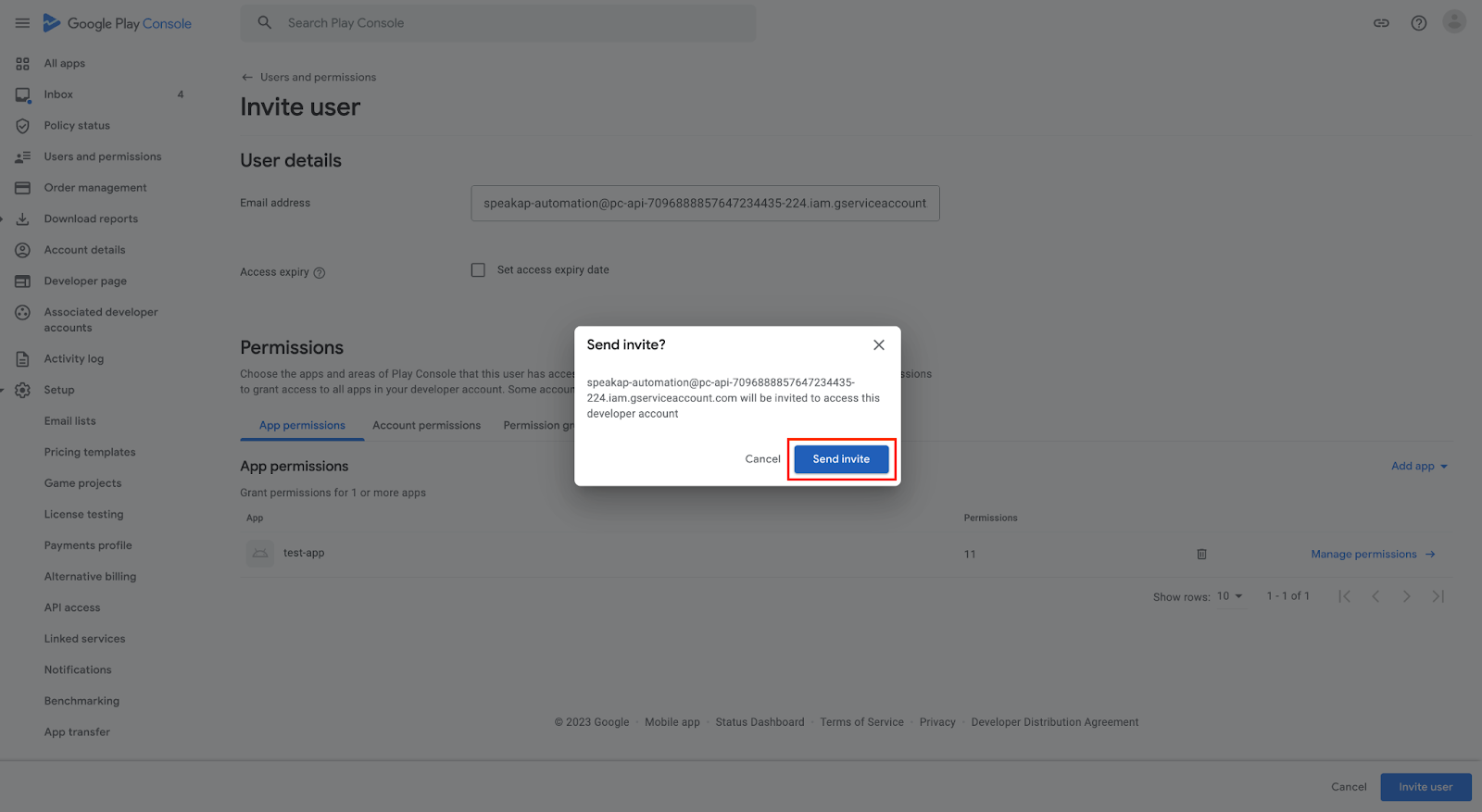Open API access in the sidebar
1482x812 pixels.
click(x=72, y=608)
